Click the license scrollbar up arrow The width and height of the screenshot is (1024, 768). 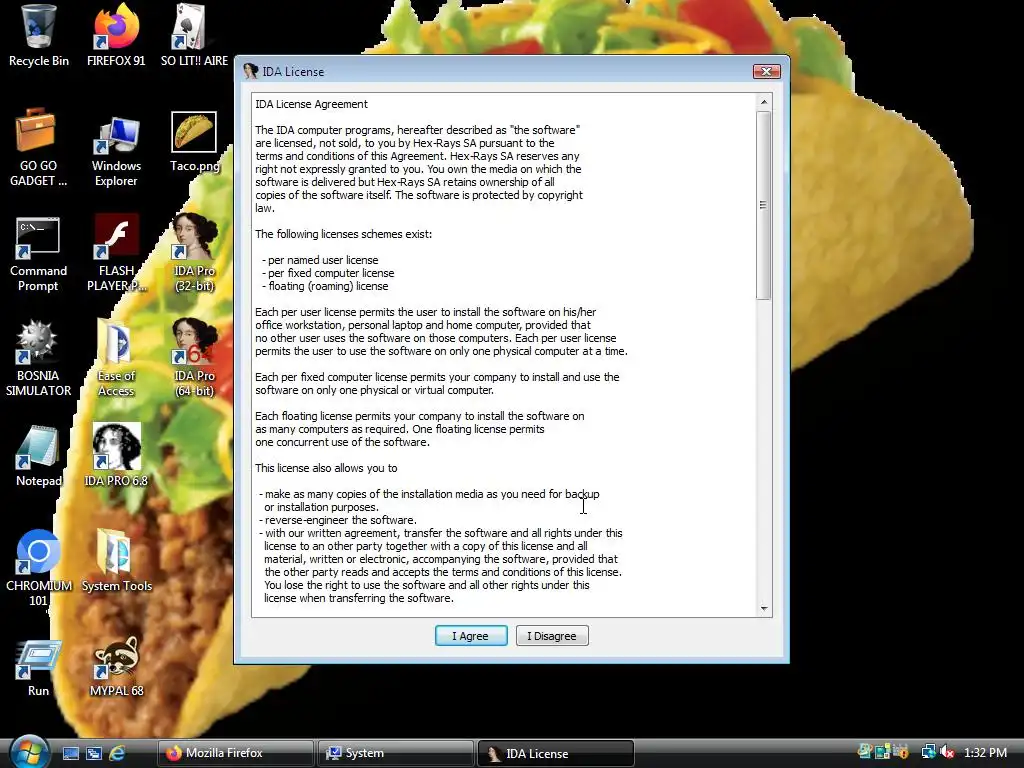[x=763, y=102]
